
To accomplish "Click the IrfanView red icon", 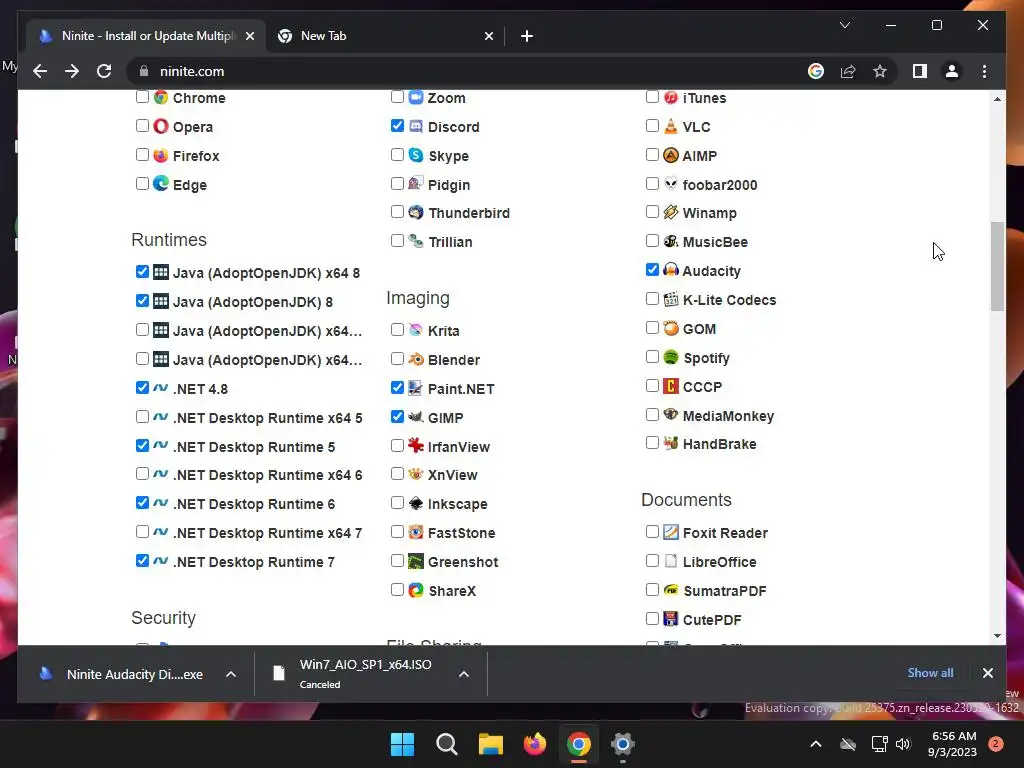I will click(x=416, y=446).
